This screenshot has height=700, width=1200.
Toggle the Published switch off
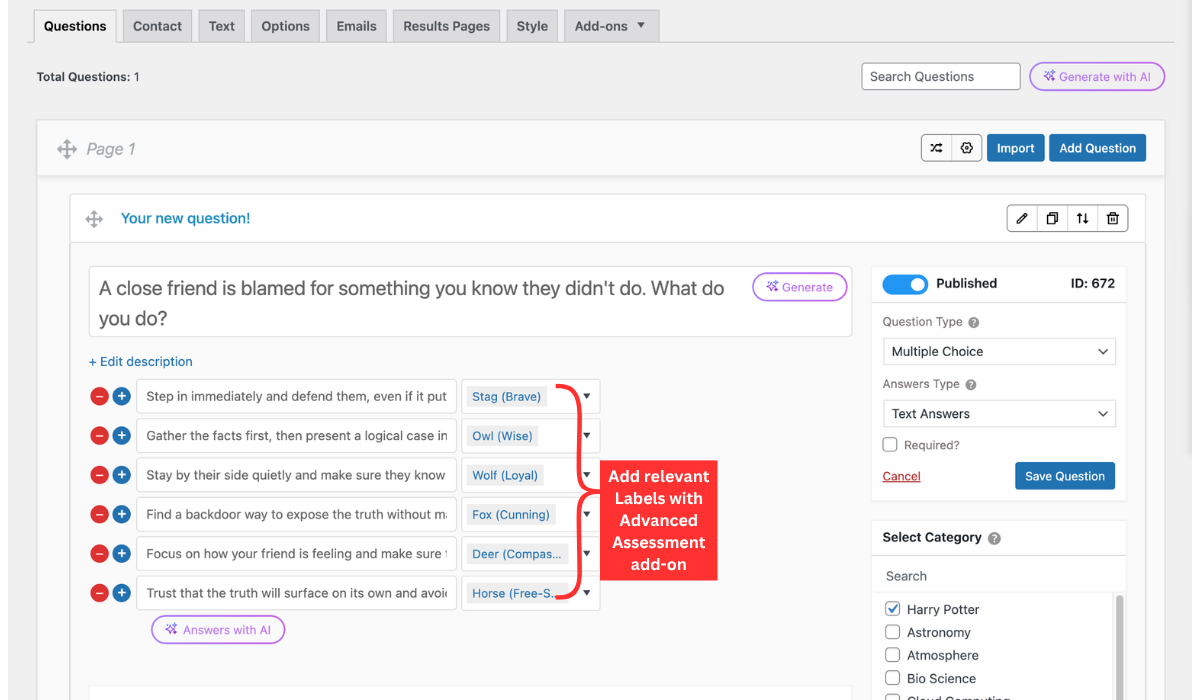(905, 284)
